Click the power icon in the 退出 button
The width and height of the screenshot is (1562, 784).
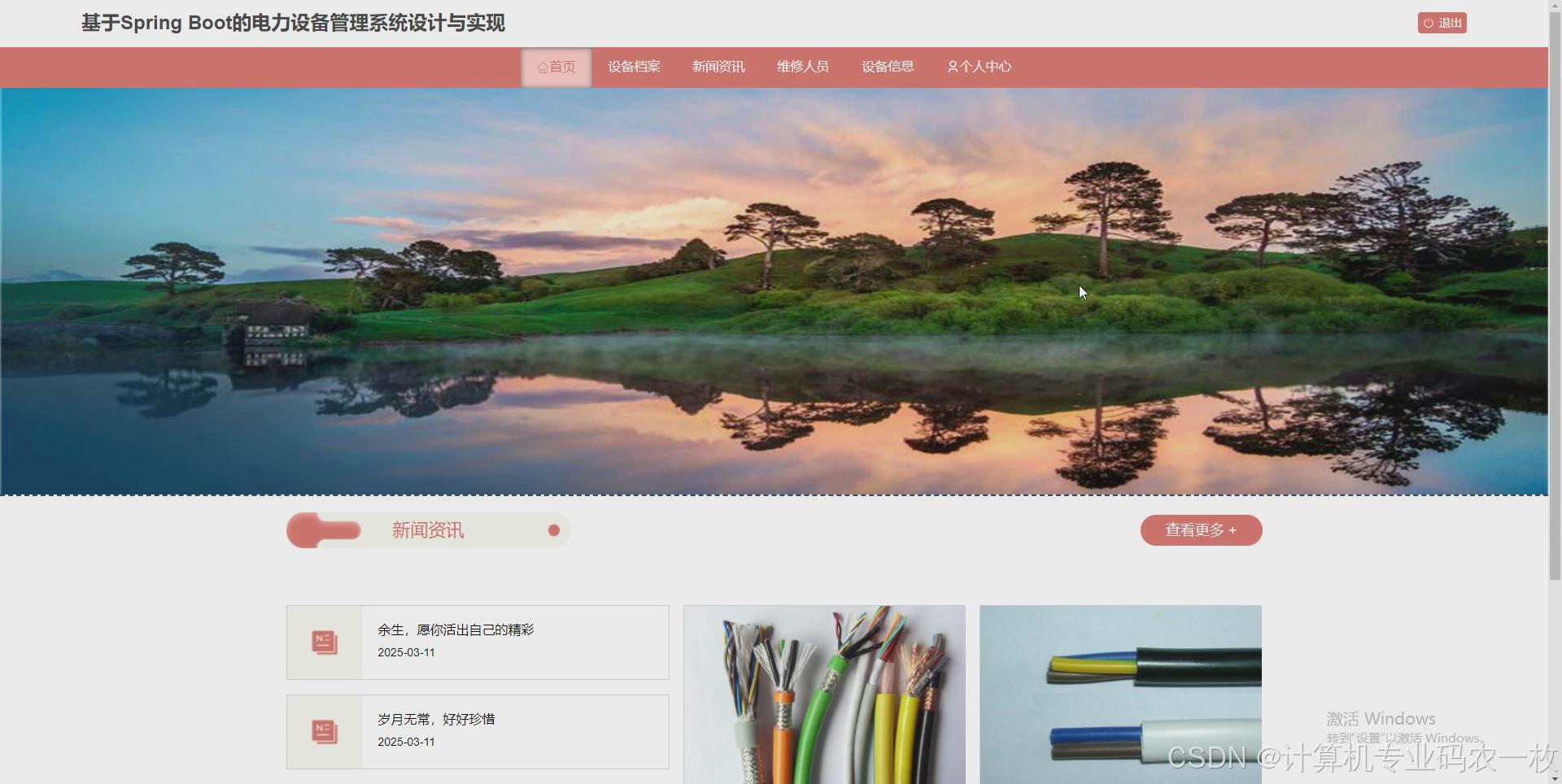(1428, 23)
